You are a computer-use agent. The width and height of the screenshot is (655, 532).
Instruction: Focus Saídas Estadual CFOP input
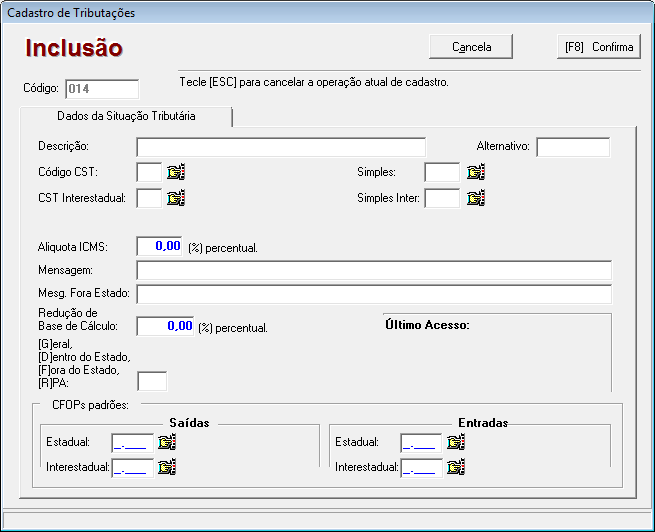133,442
